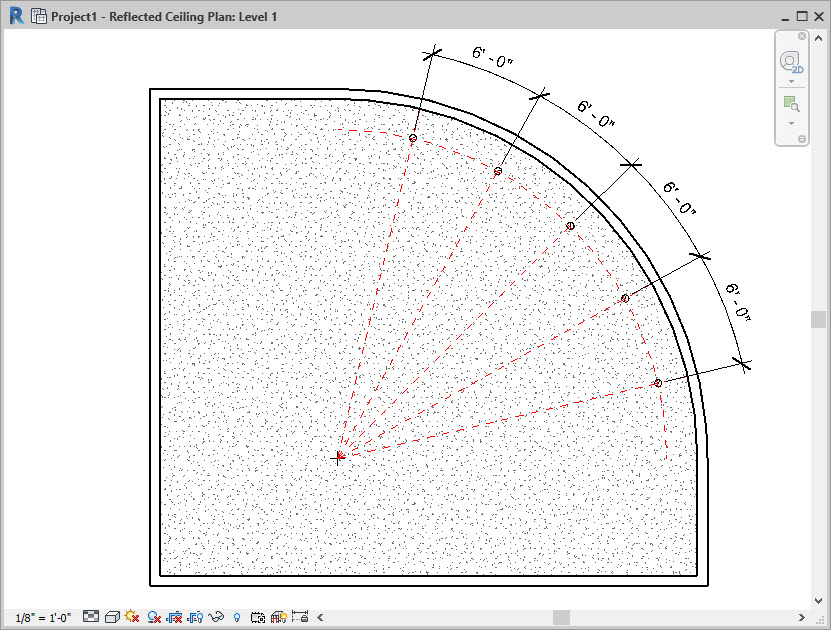The height and width of the screenshot is (630, 831).
Task: Click the horizontal scrollbar thumb
Action: (x=561, y=617)
